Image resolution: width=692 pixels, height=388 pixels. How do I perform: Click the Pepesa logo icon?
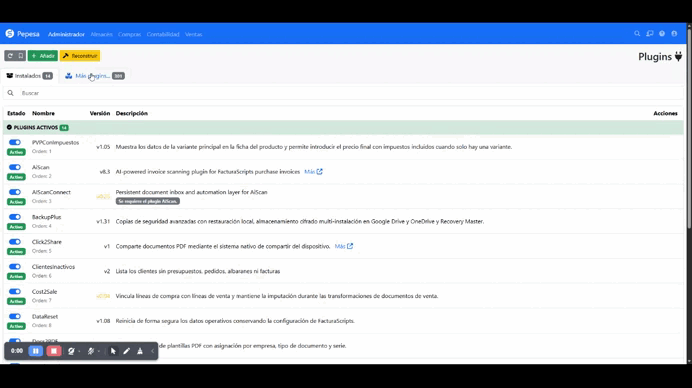[10, 34]
